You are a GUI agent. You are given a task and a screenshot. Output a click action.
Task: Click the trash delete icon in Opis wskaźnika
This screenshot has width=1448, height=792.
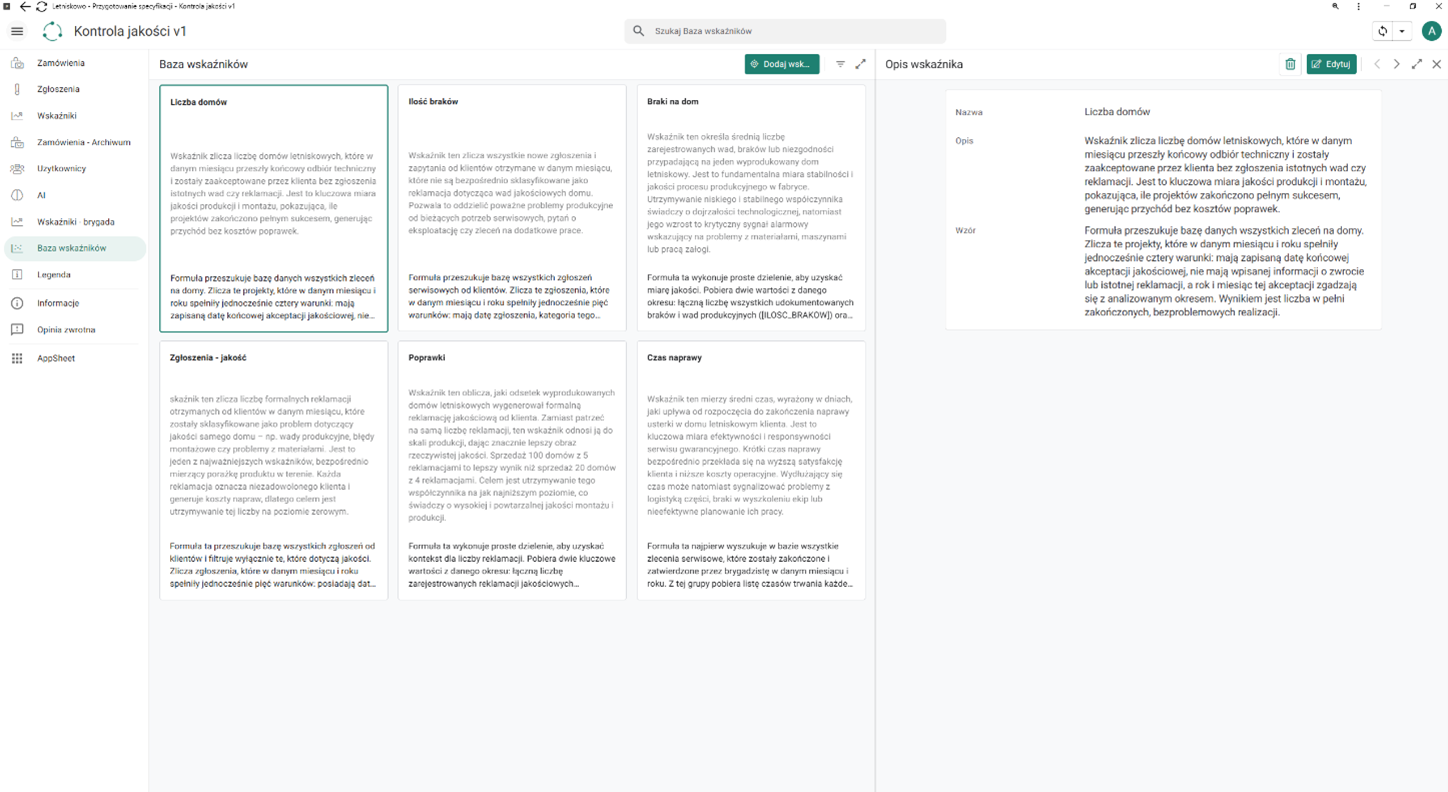click(1290, 64)
